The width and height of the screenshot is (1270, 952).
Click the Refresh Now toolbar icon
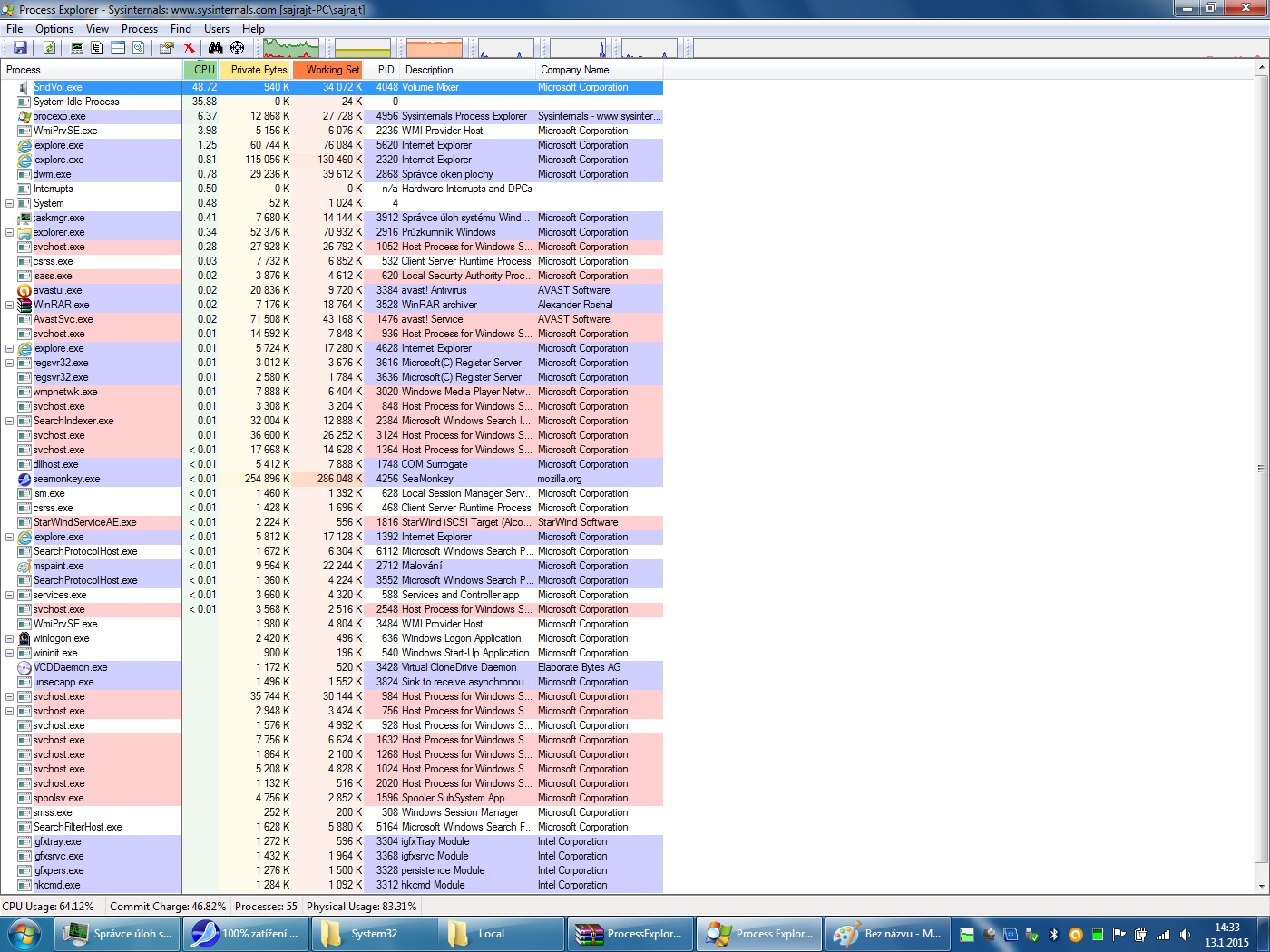(x=50, y=48)
